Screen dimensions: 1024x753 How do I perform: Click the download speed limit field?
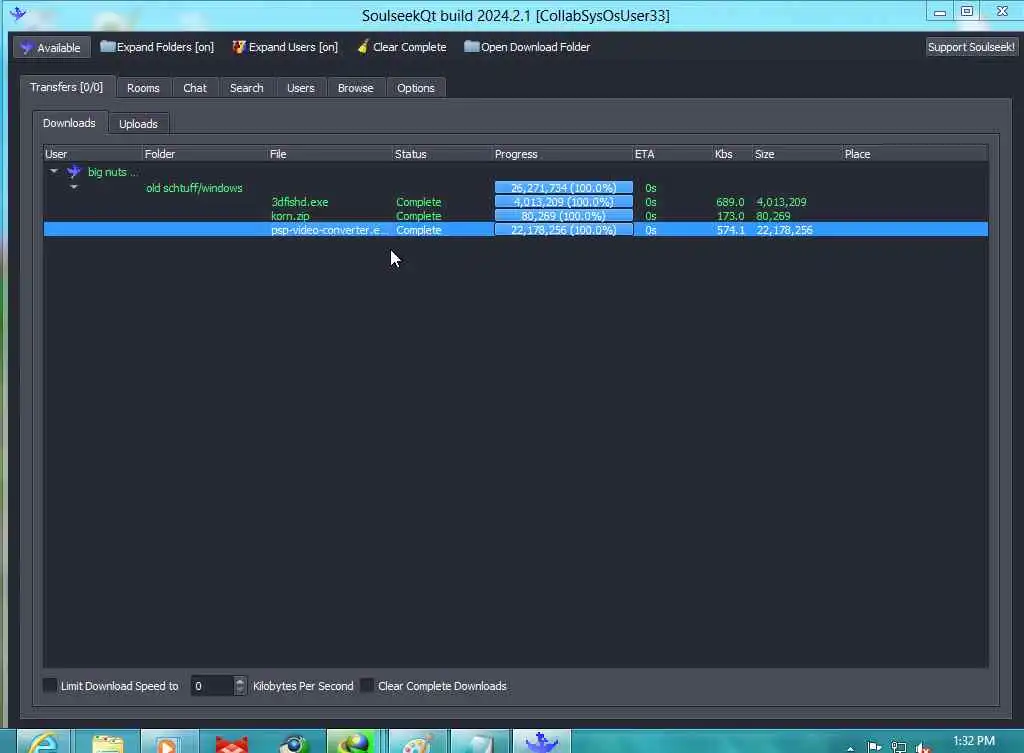(212, 686)
